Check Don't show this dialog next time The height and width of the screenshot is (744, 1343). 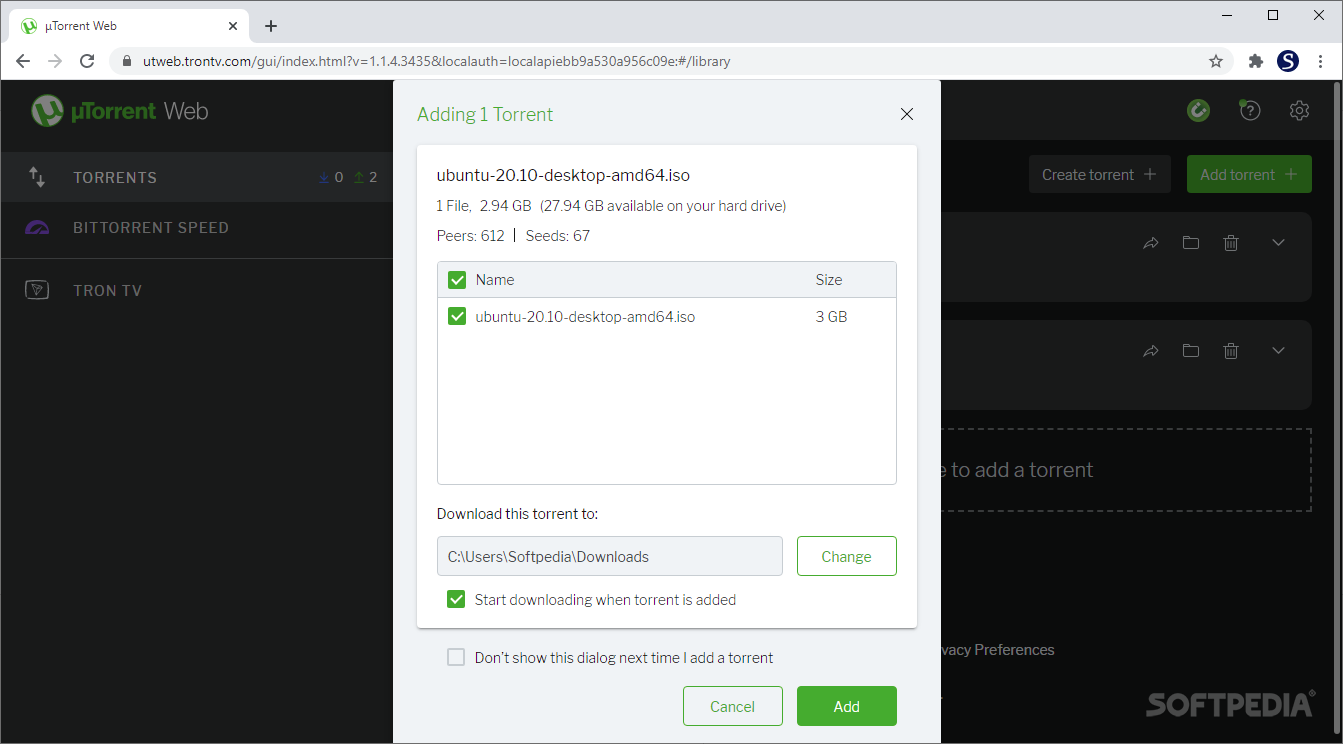pyautogui.click(x=456, y=658)
